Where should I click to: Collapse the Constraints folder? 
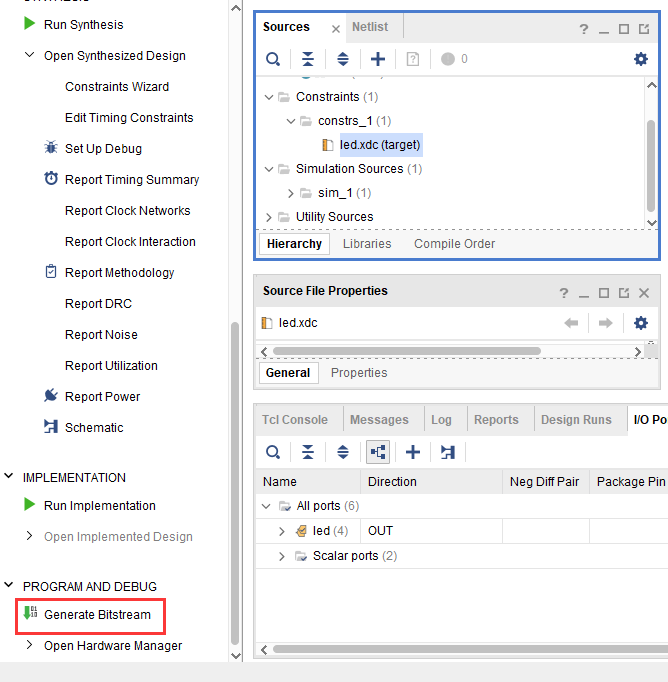pos(269,97)
